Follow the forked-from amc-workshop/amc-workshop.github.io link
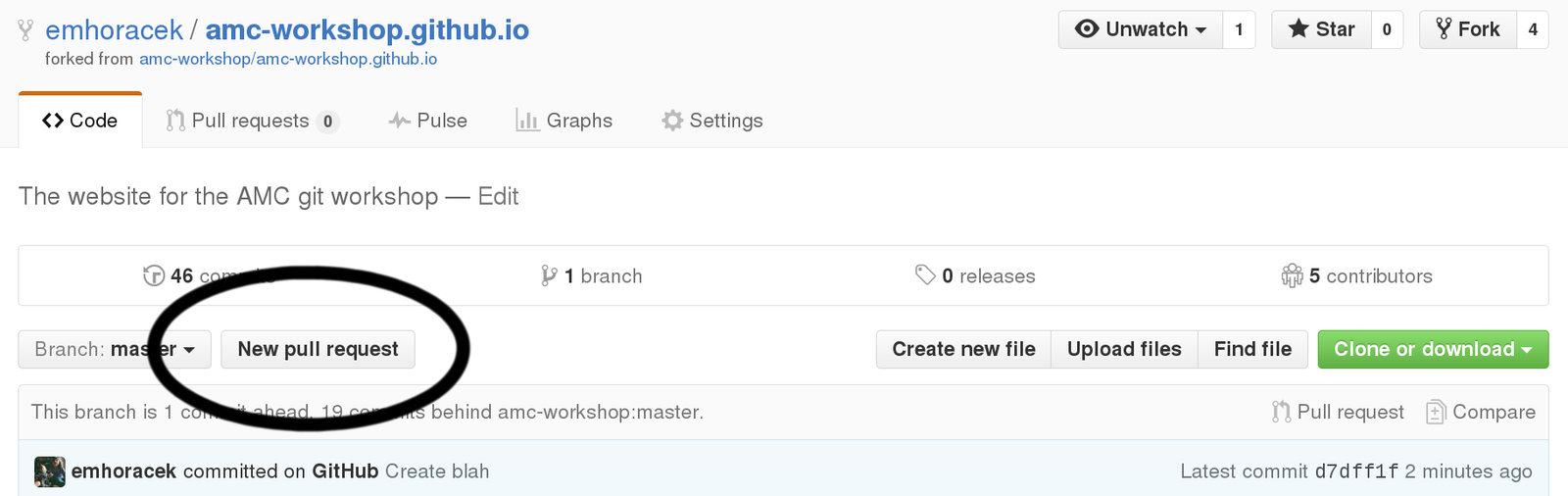The height and width of the screenshot is (496, 1568). point(288,59)
